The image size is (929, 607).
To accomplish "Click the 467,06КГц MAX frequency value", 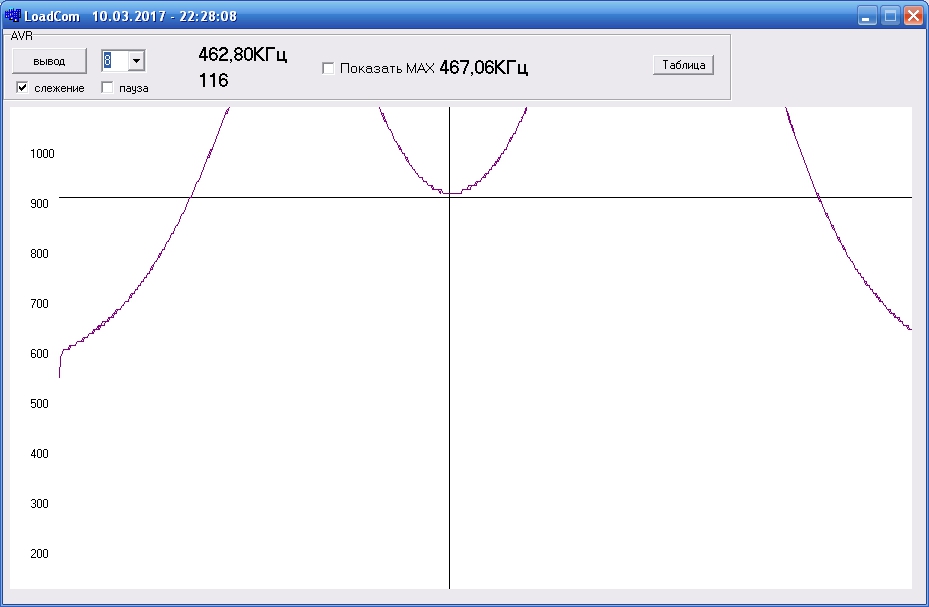I will 483,68.
